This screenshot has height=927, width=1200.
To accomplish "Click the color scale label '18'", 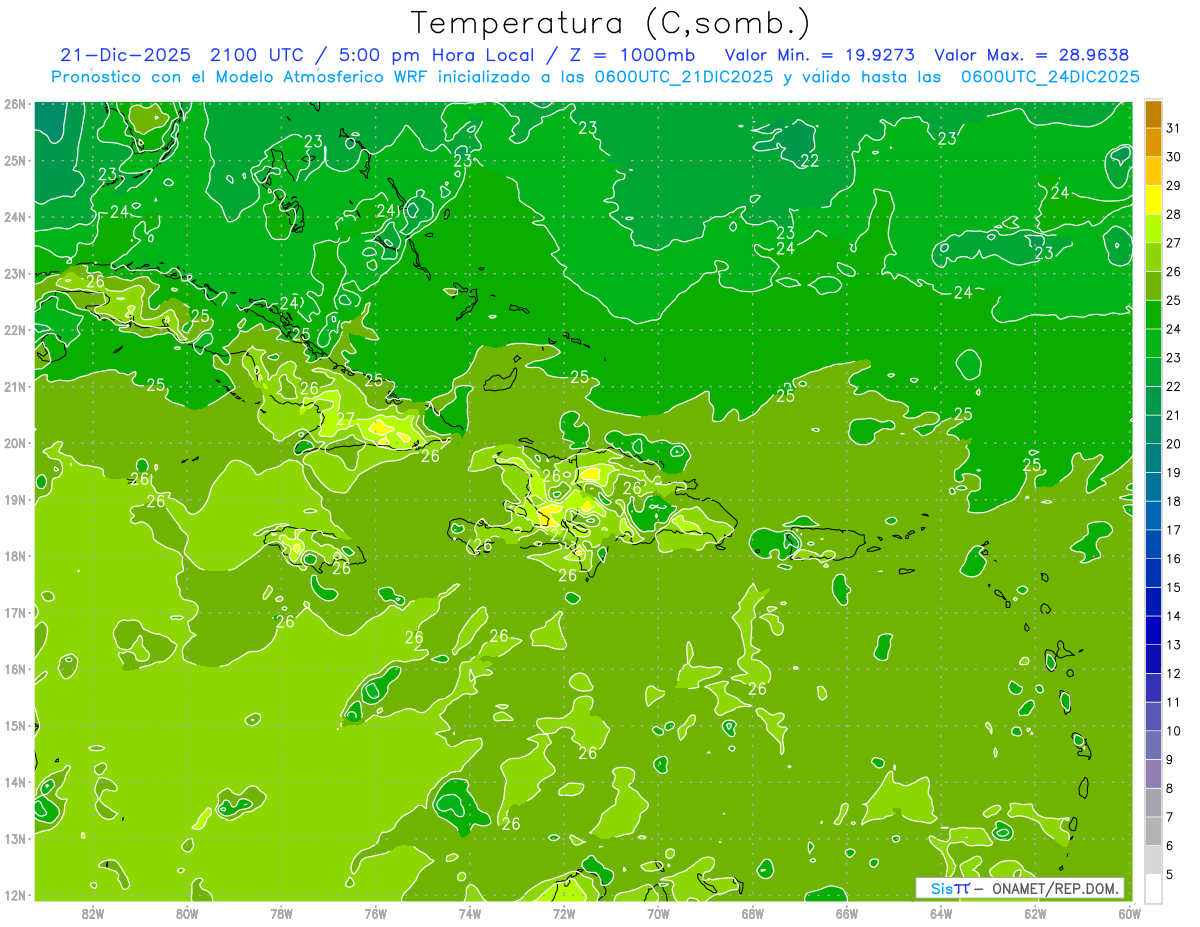I will point(1174,502).
